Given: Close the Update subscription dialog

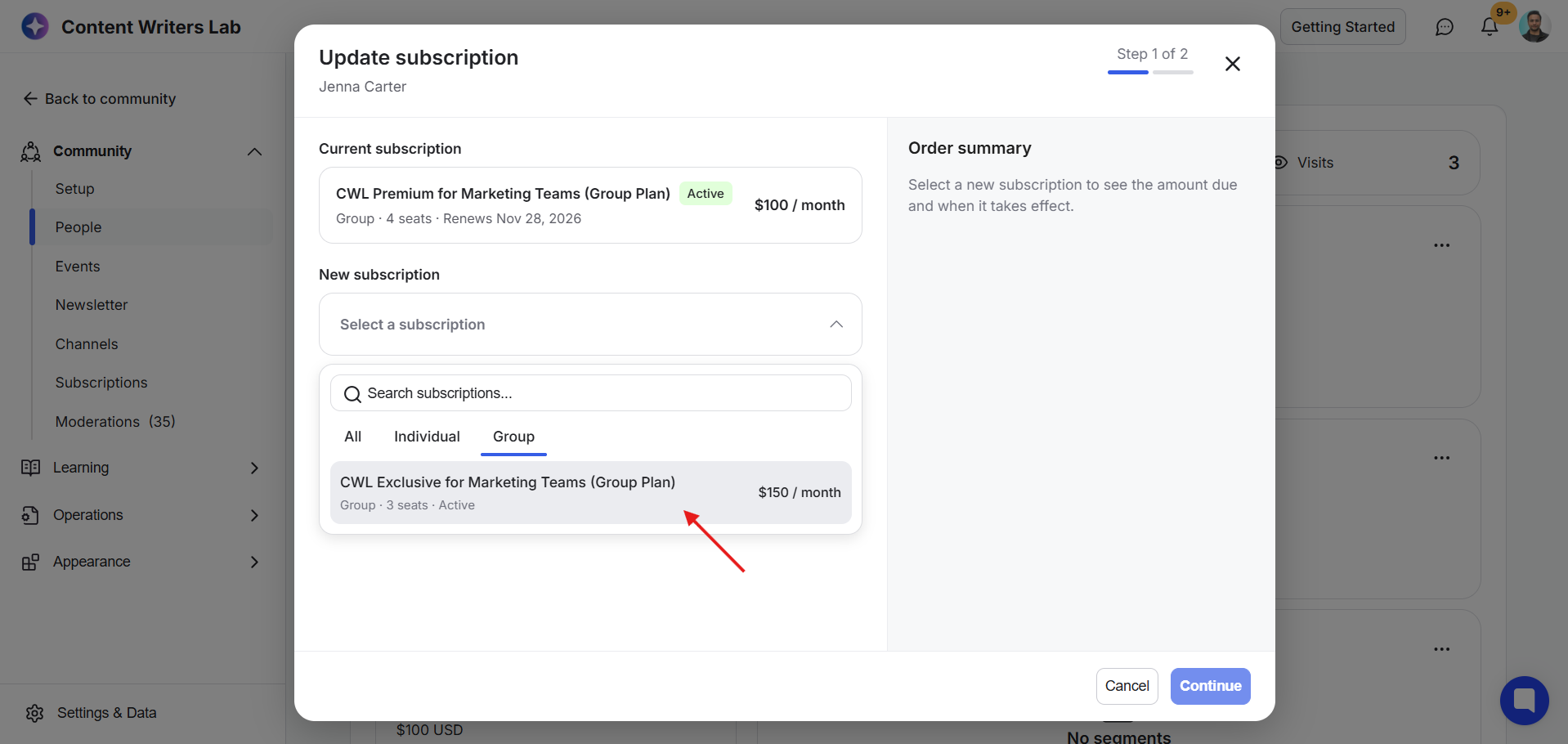Looking at the screenshot, I should click(1233, 64).
